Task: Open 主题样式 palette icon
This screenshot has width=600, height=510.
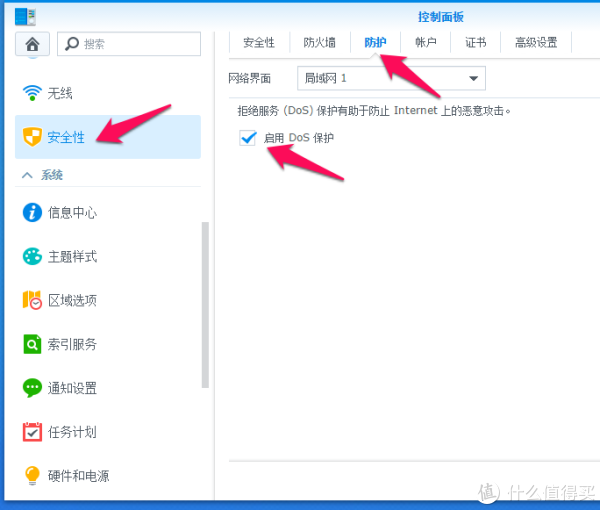Action: pyautogui.click(x=32, y=256)
